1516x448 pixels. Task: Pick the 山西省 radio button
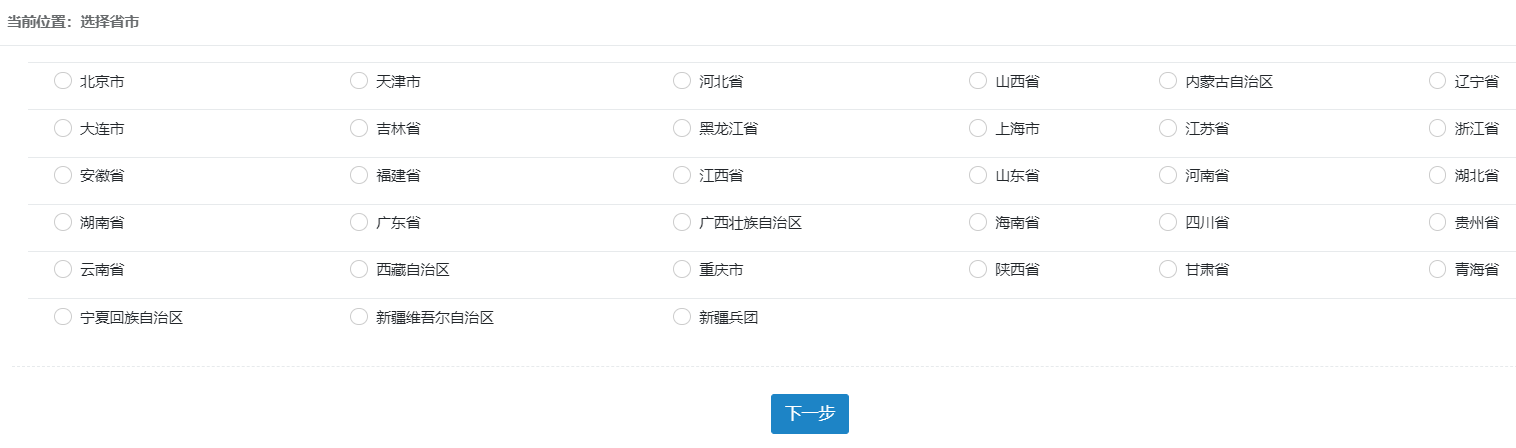point(978,81)
